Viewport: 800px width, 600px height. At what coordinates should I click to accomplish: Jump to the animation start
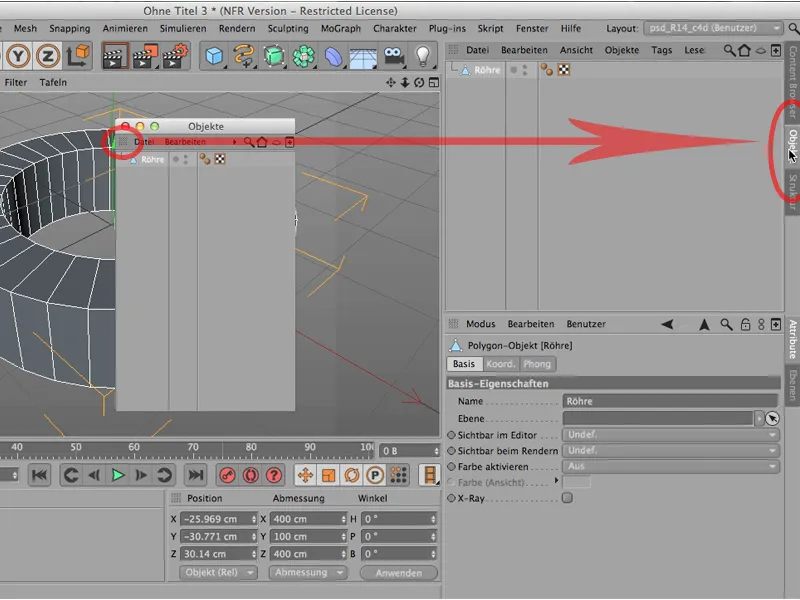click(x=39, y=476)
